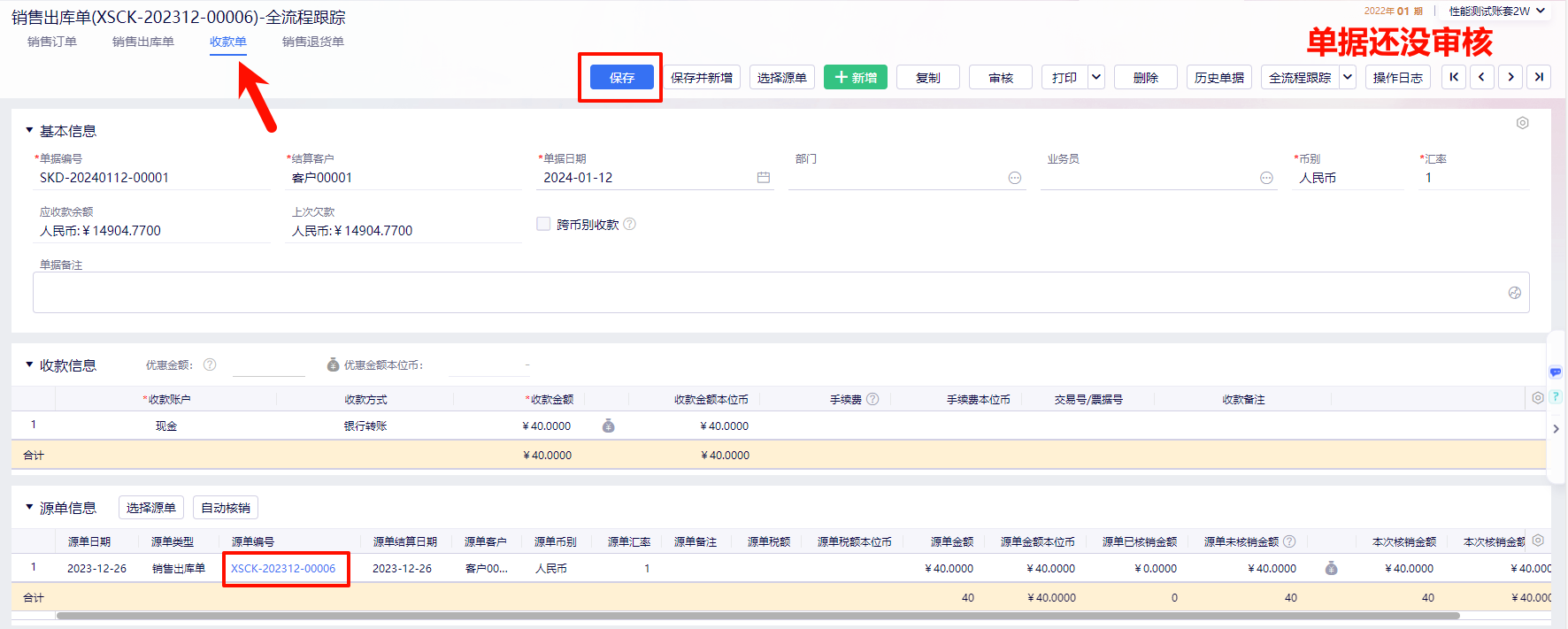The height and width of the screenshot is (629, 1568).
Task: Click 现金 account cell
Action: 166,426
